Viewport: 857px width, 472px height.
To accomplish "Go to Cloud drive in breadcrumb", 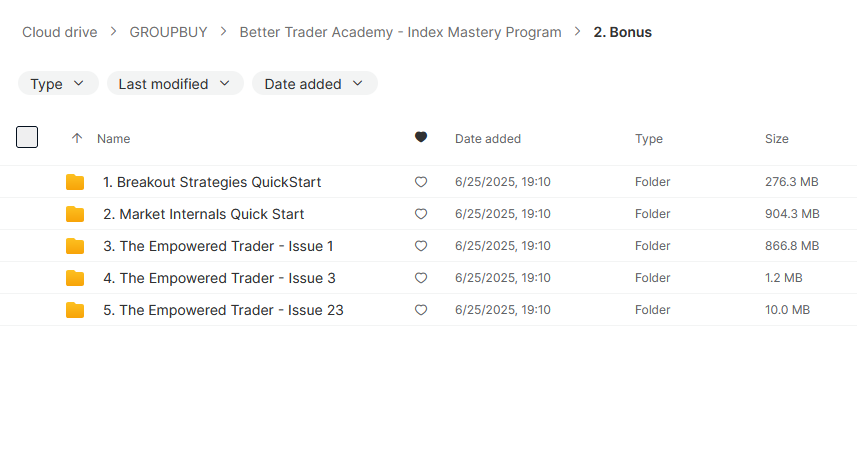I will coord(60,32).
